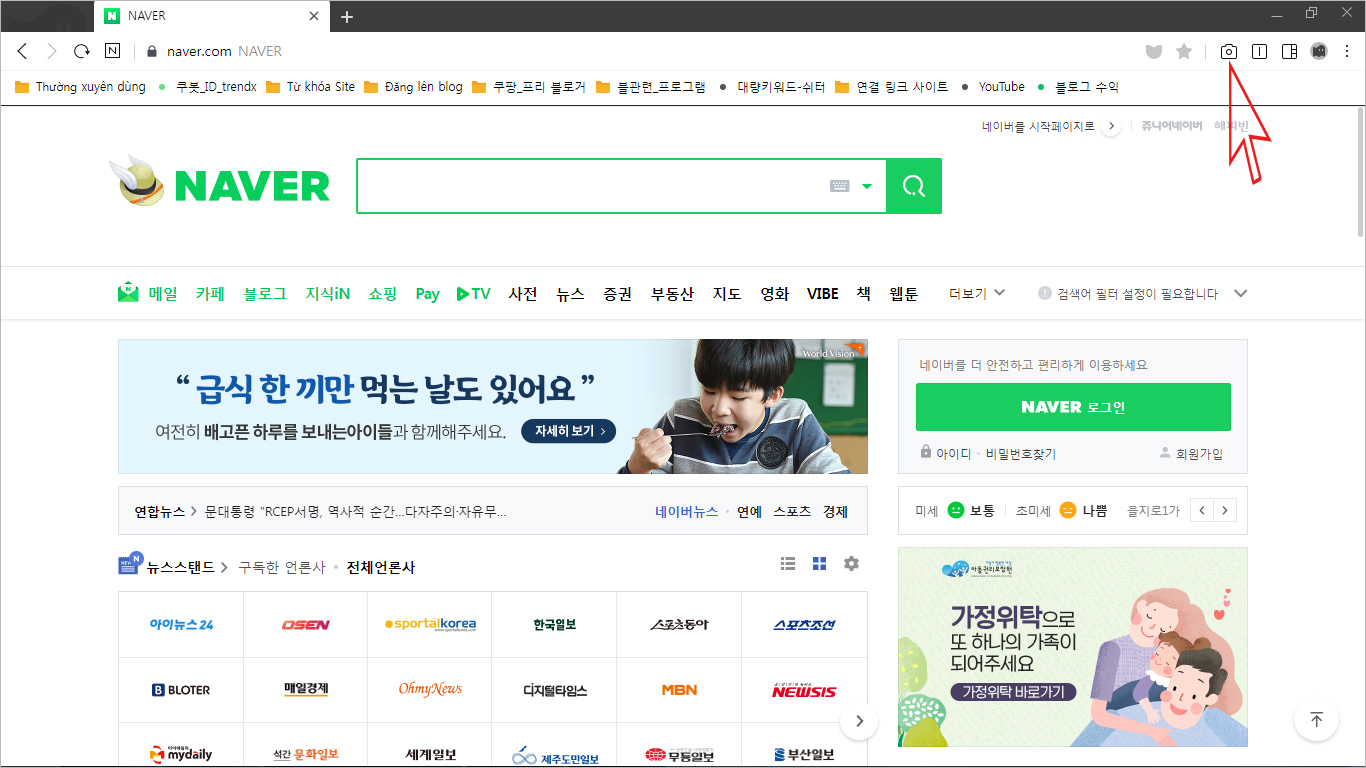Click the BLOTER publisher logo
The width and height of the screenshot is (1366, 768).
181,690
